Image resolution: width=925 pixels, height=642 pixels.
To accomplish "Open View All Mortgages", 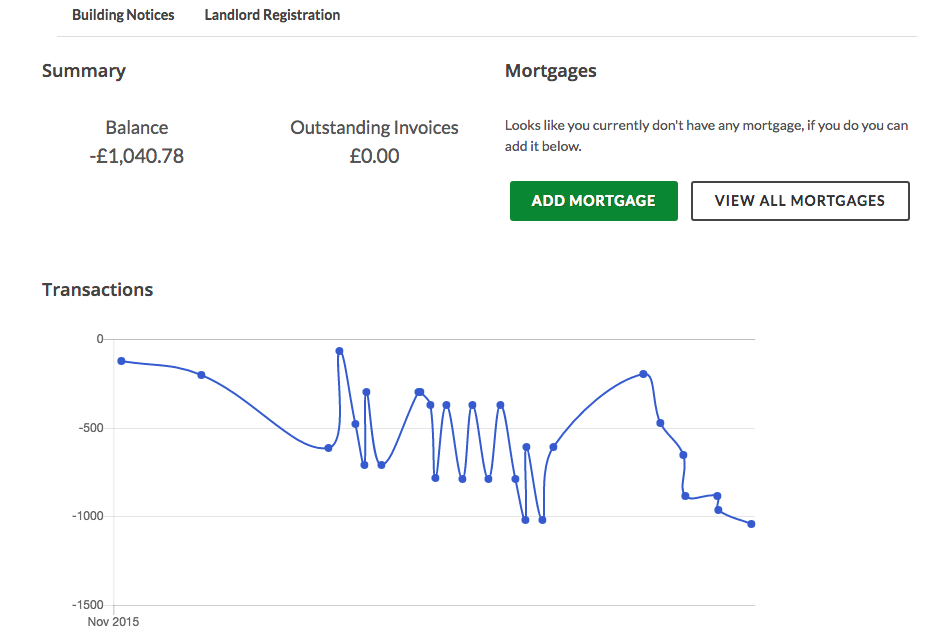I will tap(800, 201).
